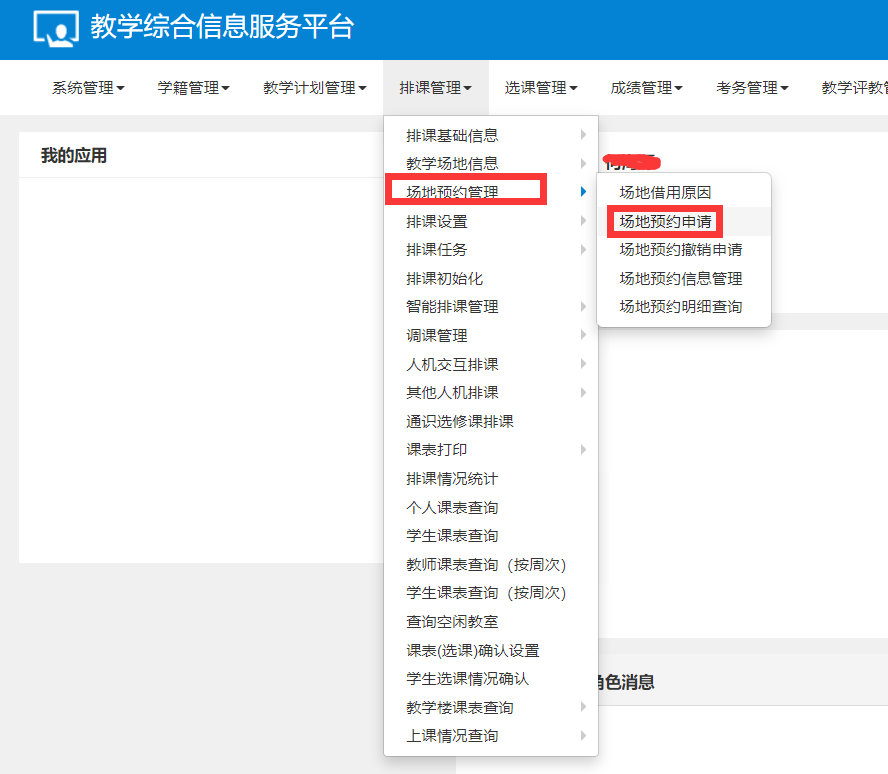Viewport: 888px width, 774px height.
Task: Select 场地预约申请 in the submenu
Action: coord(665,221)
